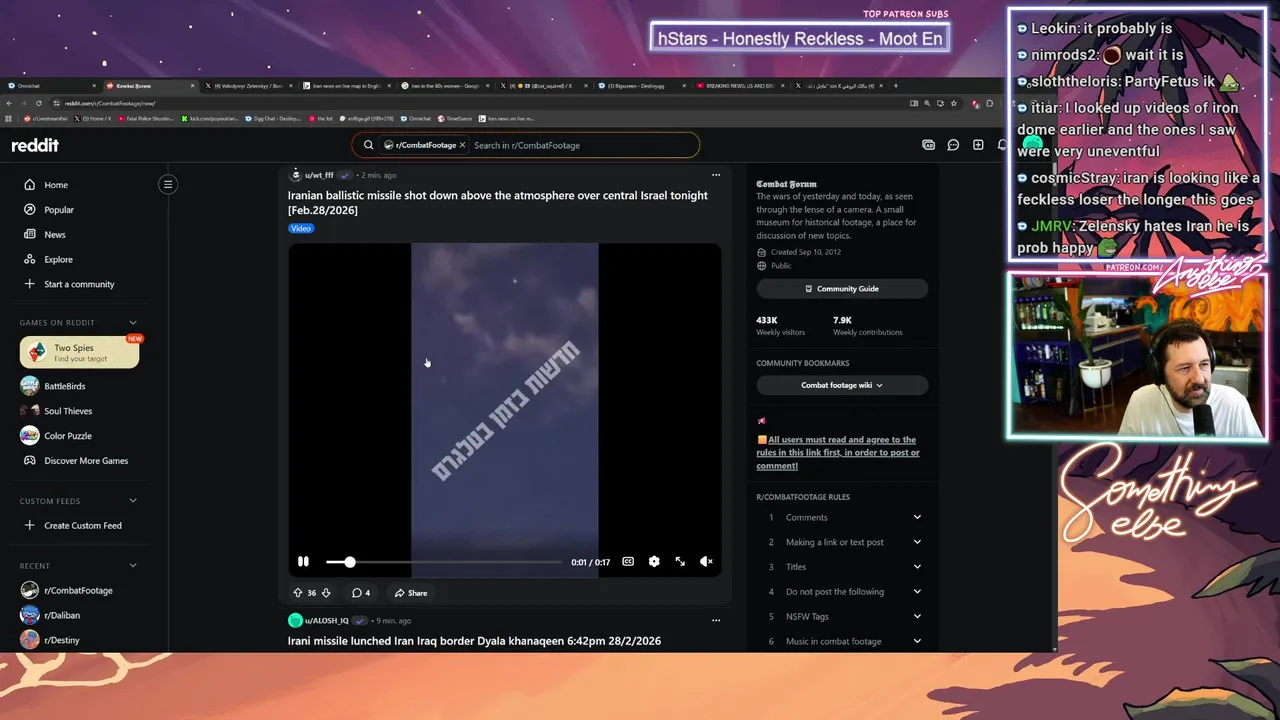Open the u/ALOSH_IQ user profile
This screenshot has height=720, width=1280.
[x=326, y=621]
